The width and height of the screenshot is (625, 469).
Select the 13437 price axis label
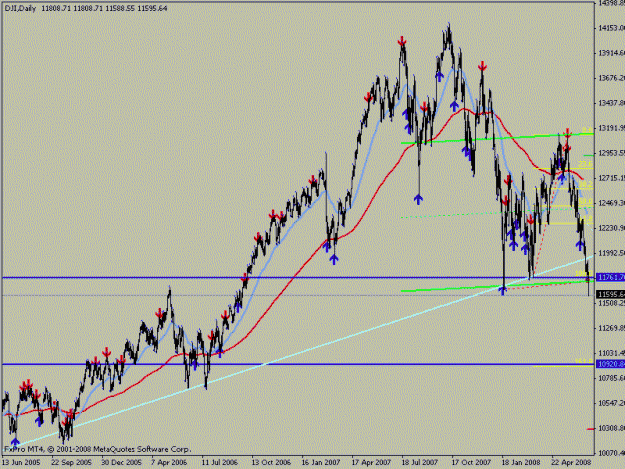pos(611,103)
